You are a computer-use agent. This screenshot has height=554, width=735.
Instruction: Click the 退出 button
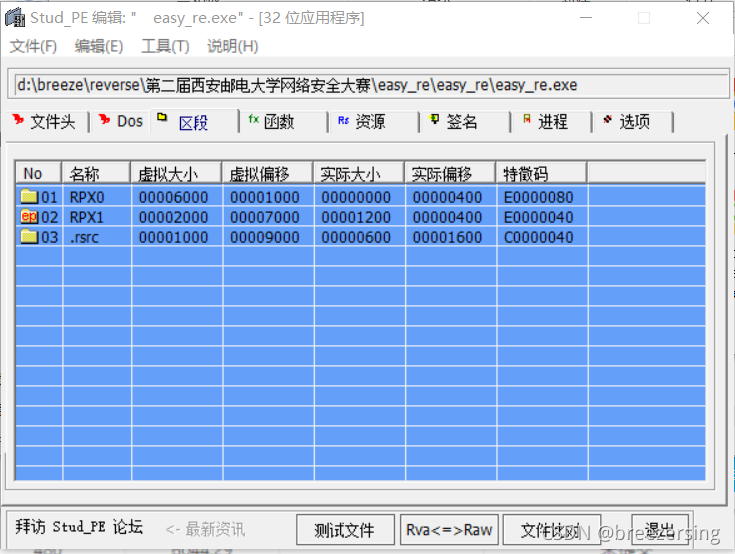coord(660,530)
